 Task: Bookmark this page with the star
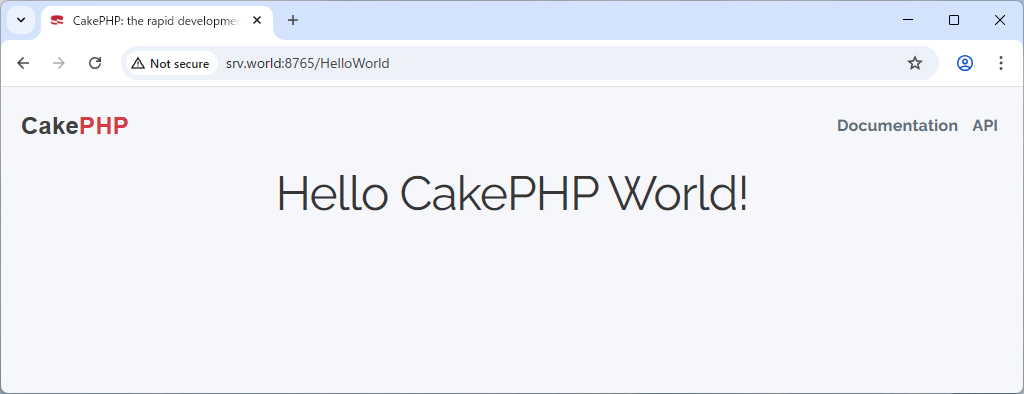point(915,63)
